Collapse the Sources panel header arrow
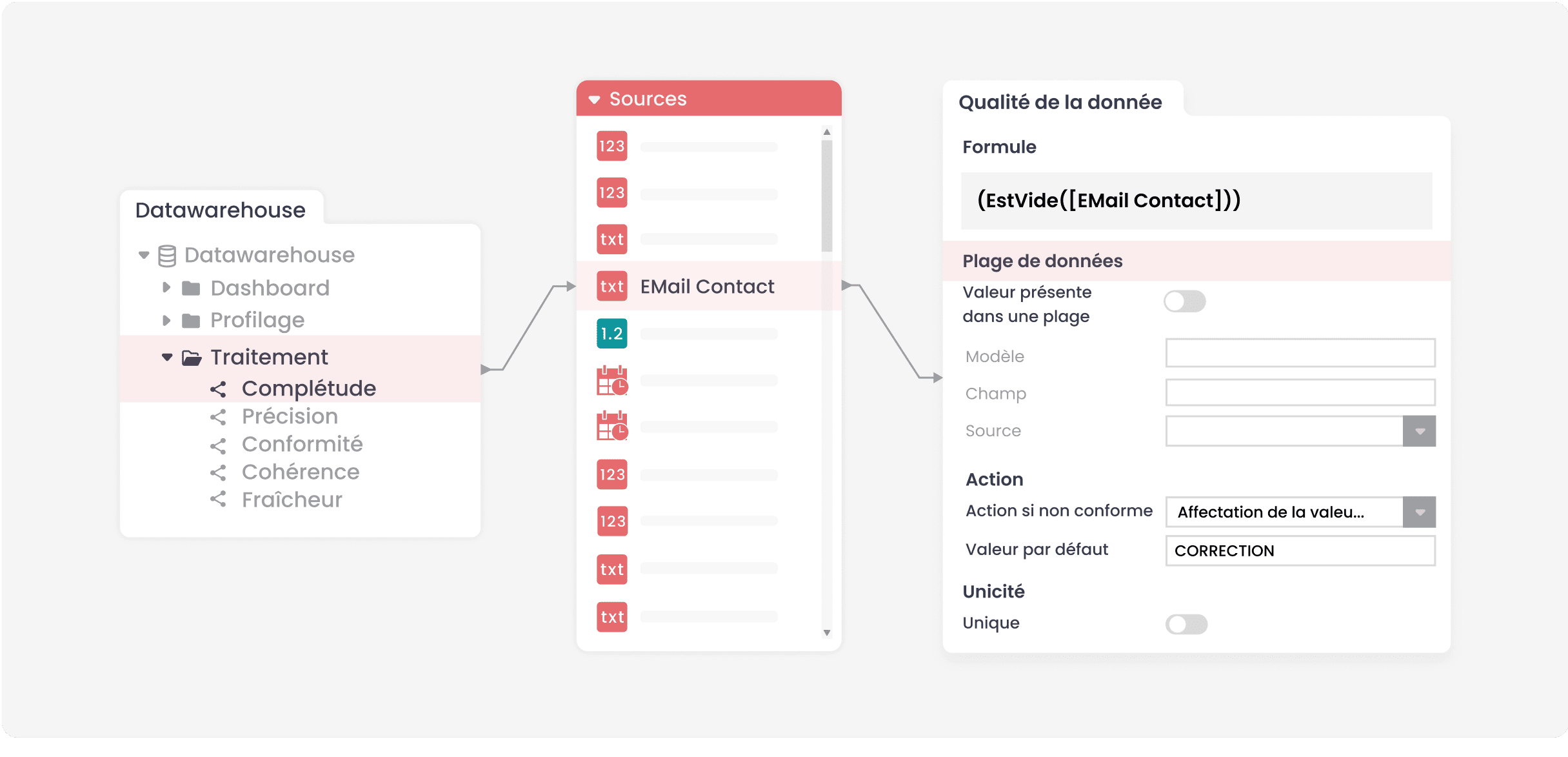The width and height of the screenshot is (1568, 757). (x=594, y=99)
